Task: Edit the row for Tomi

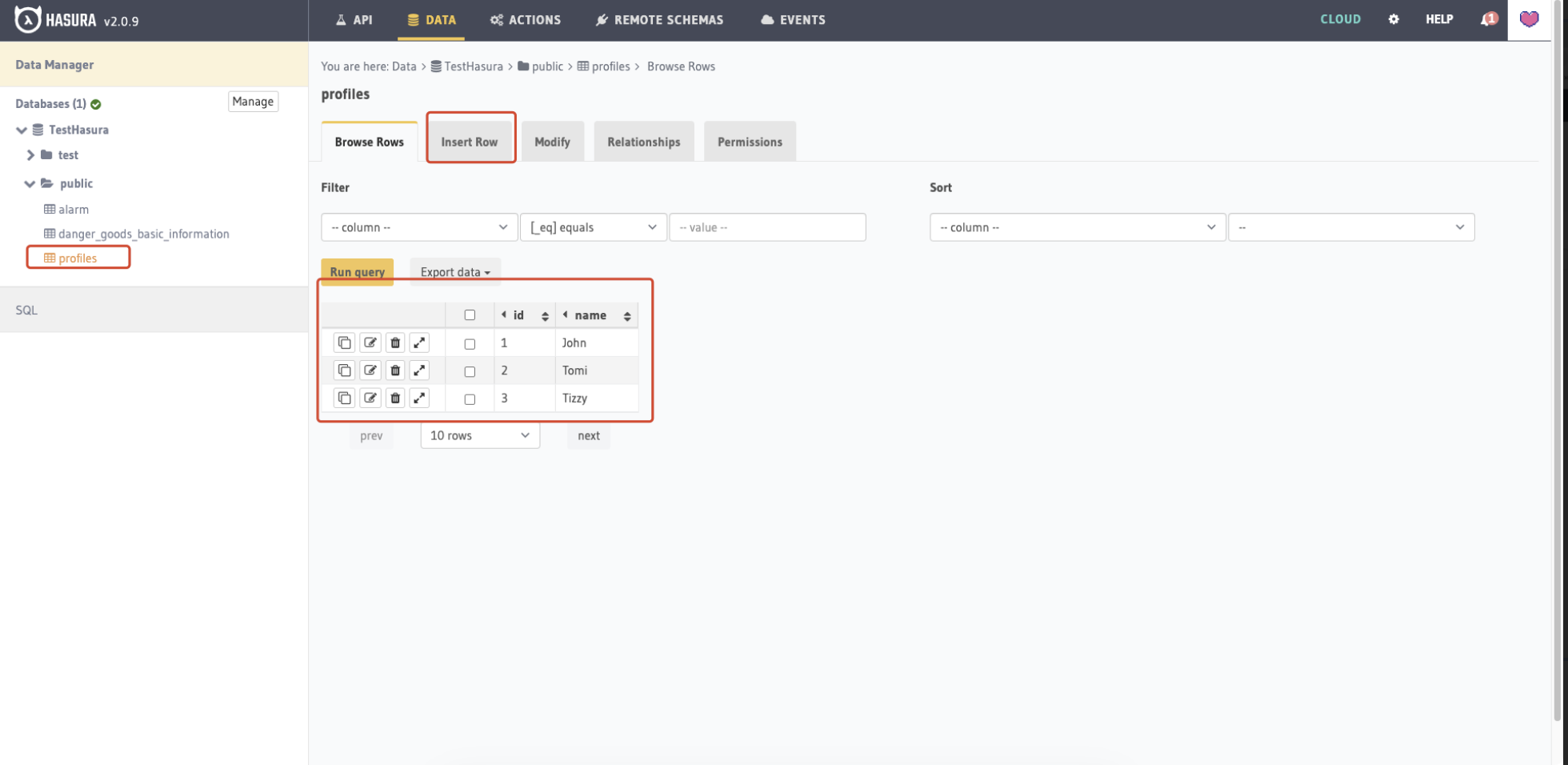Action: (370, 370)
